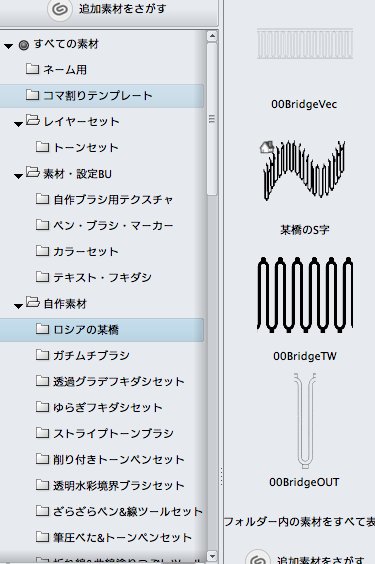The height and width of the screenshot is (564, 375).
Task: Click the folder icon of 削り付きトーンペンセット
Action: 42,459
